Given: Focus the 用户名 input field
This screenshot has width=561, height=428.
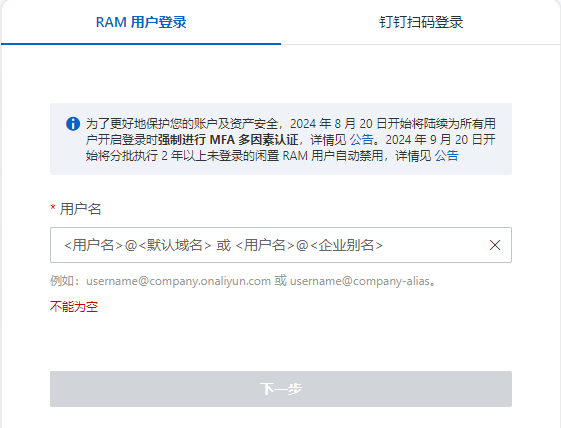Looking at the screenshot, I should point(281,245).
